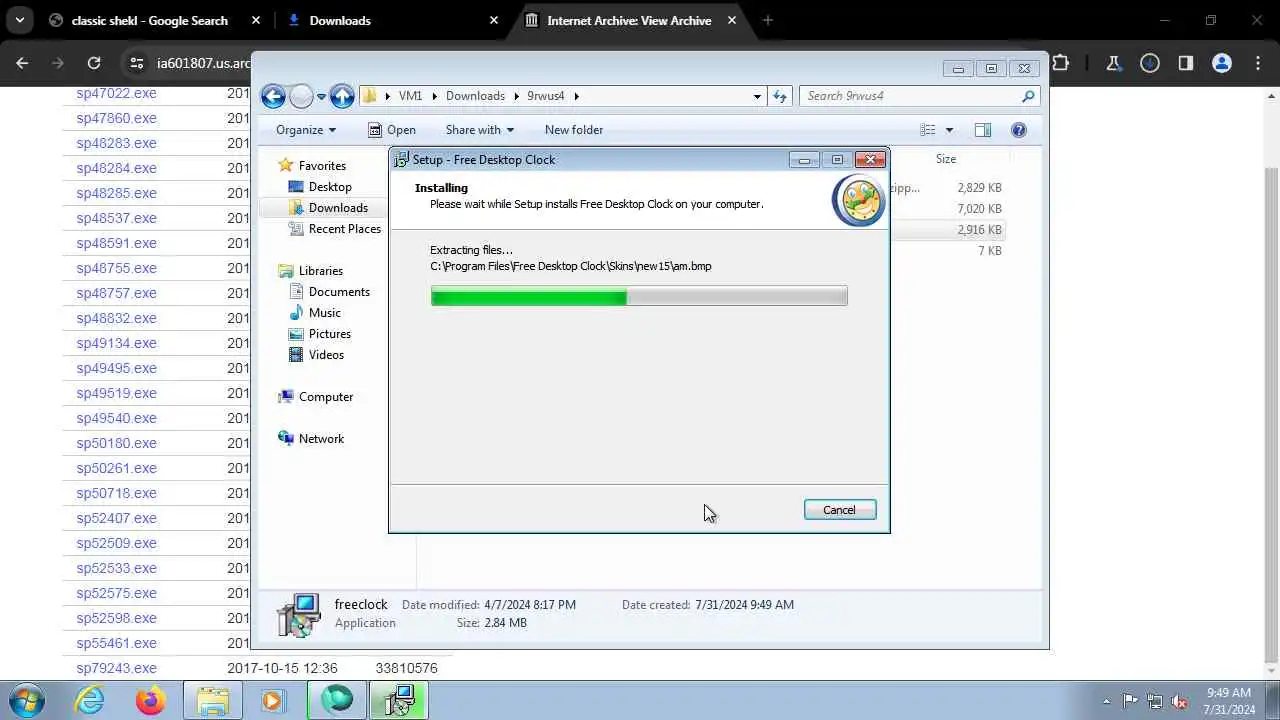Open the Organize menu
Viewport: 1280px width, 720px height.
[306, 130]
